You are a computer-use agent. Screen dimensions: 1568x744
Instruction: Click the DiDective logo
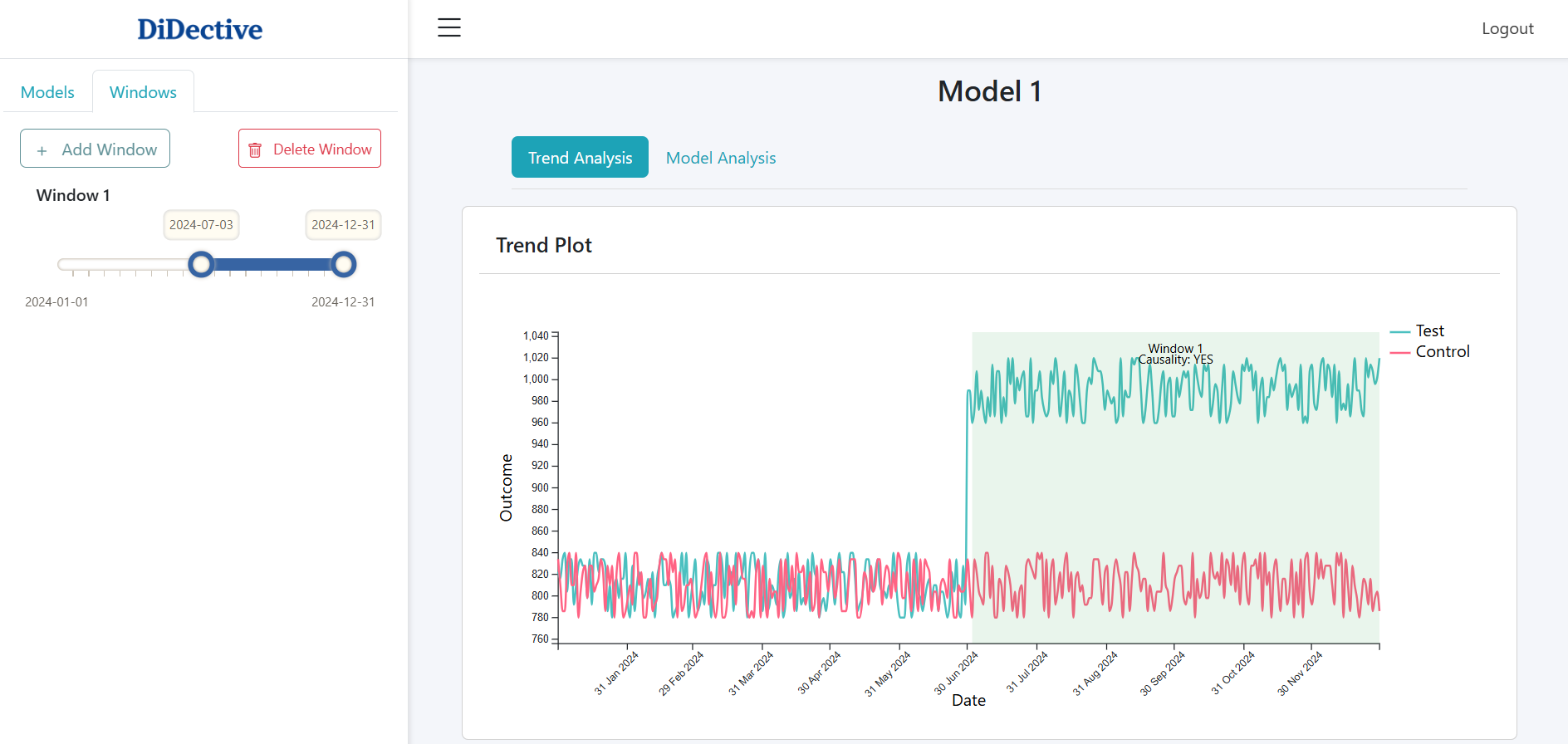click(x=200, y=29)
